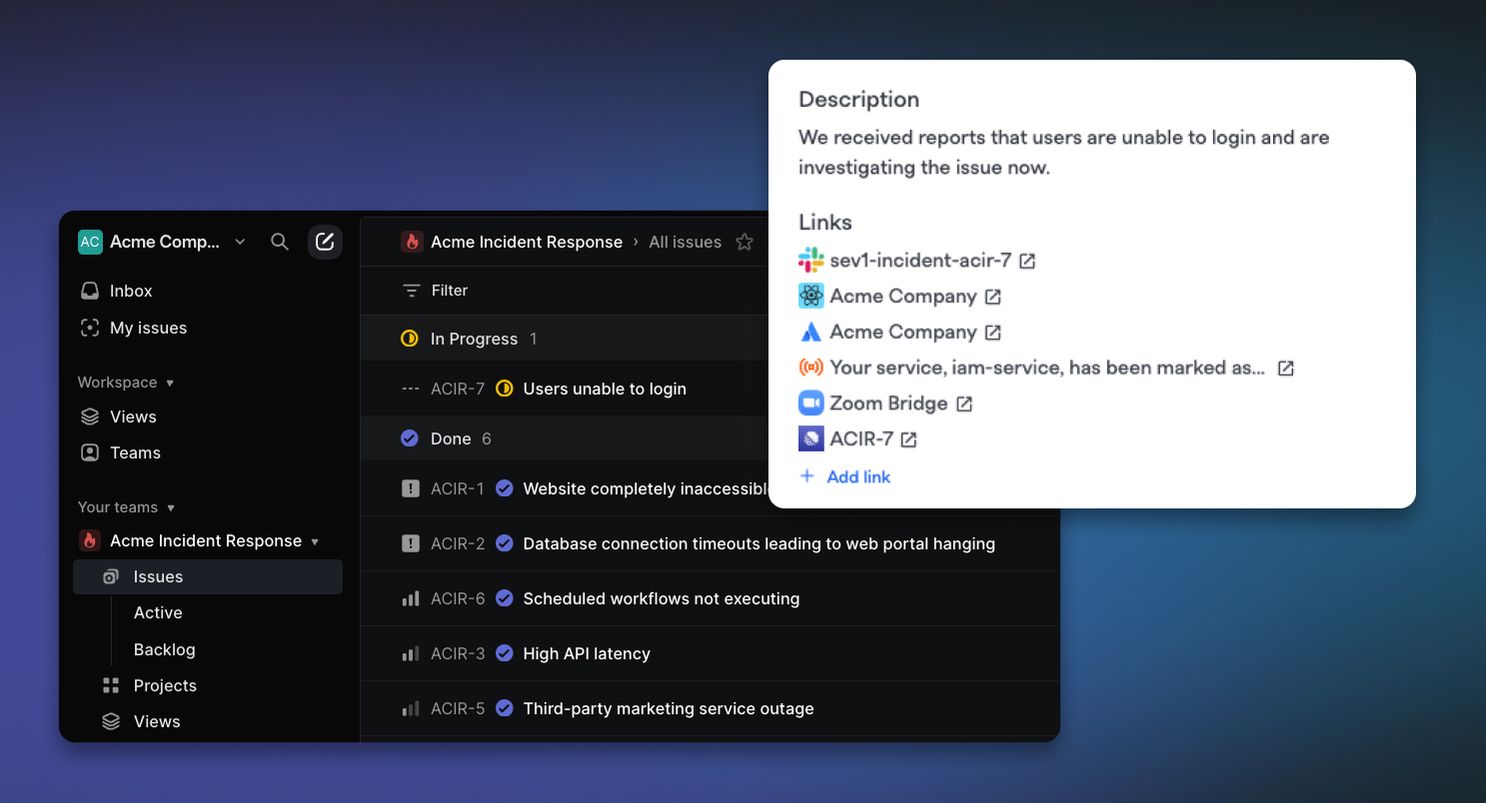The image size is (1486, 803).
Task: Click the done status icon on ACIR-5
Action: [x=504, y=709]
